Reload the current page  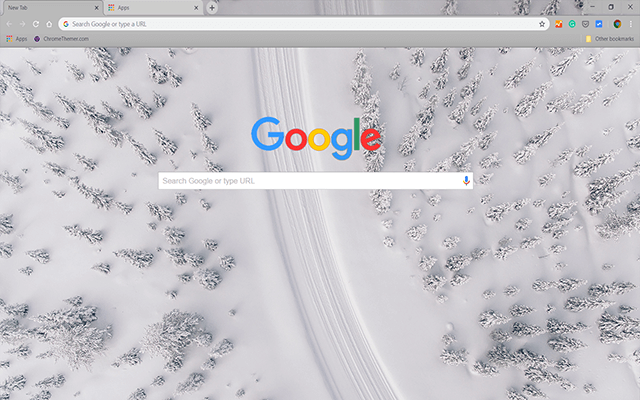pyautogui.click(x=36, y=24)
